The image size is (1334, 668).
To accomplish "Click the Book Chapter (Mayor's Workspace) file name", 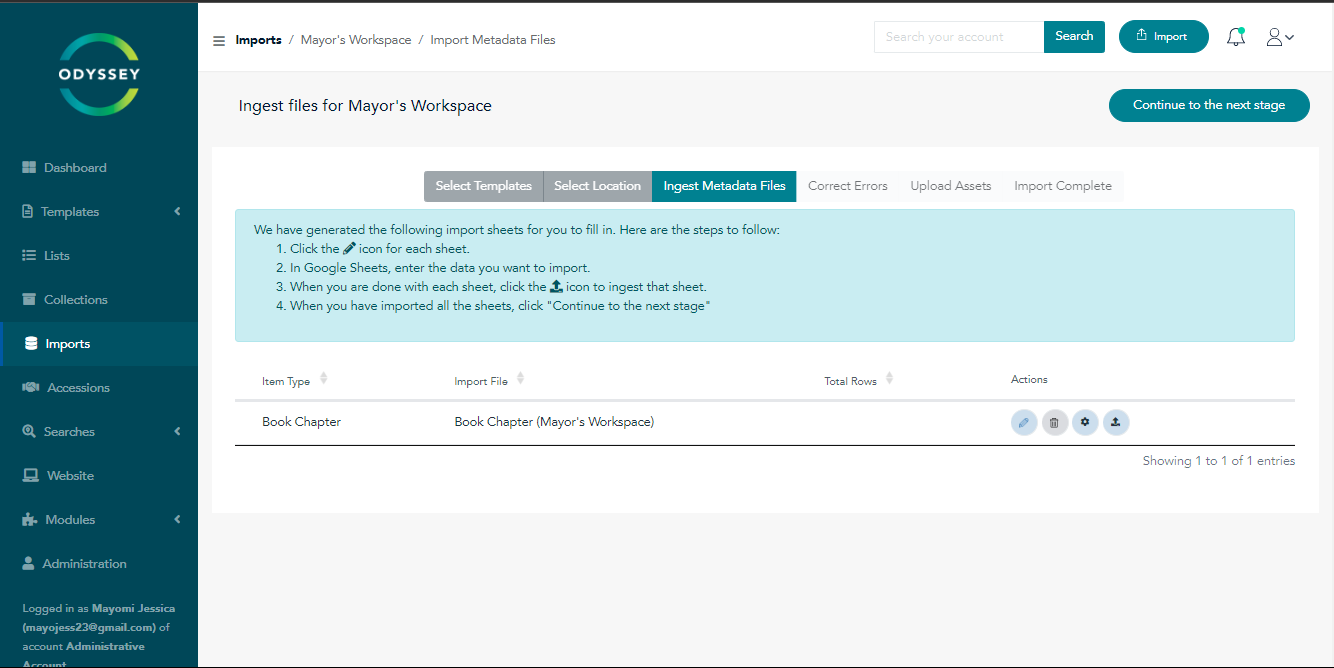I will click(x=555, y=422).
